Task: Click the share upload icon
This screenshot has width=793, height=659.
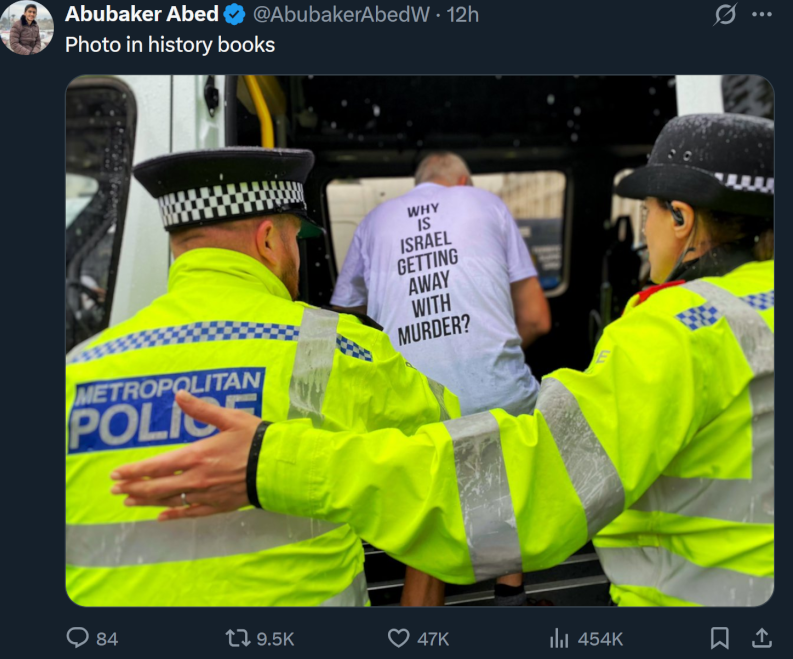Action: tap(761, 638)
